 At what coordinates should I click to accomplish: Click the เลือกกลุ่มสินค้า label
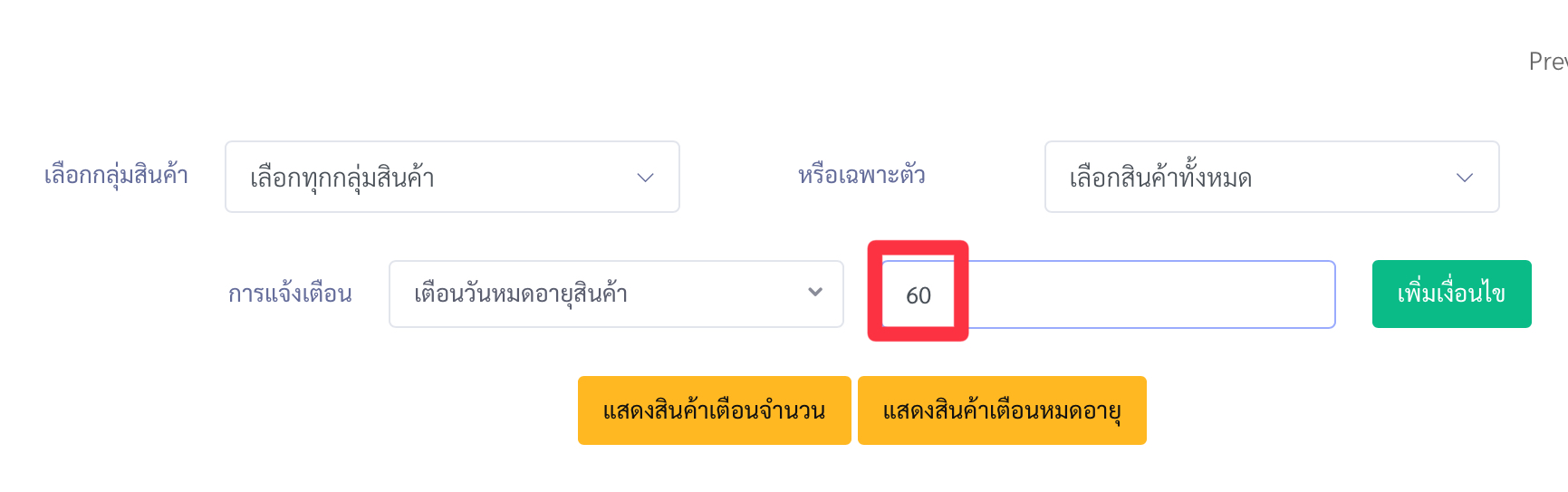coord(116,176)
